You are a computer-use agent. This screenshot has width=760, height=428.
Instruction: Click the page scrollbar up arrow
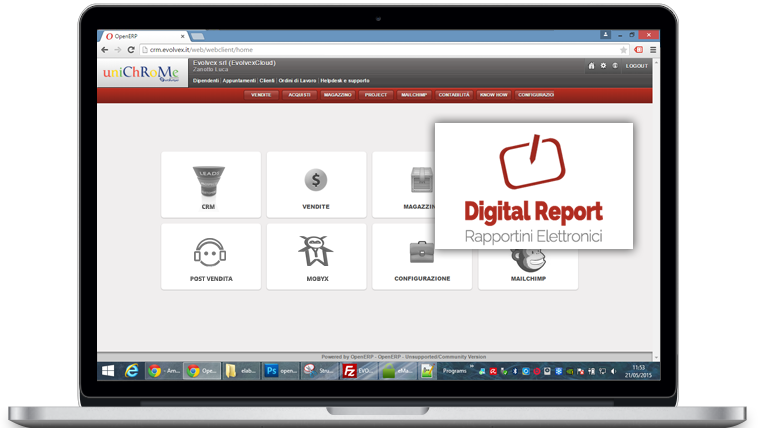coord(656,63)
